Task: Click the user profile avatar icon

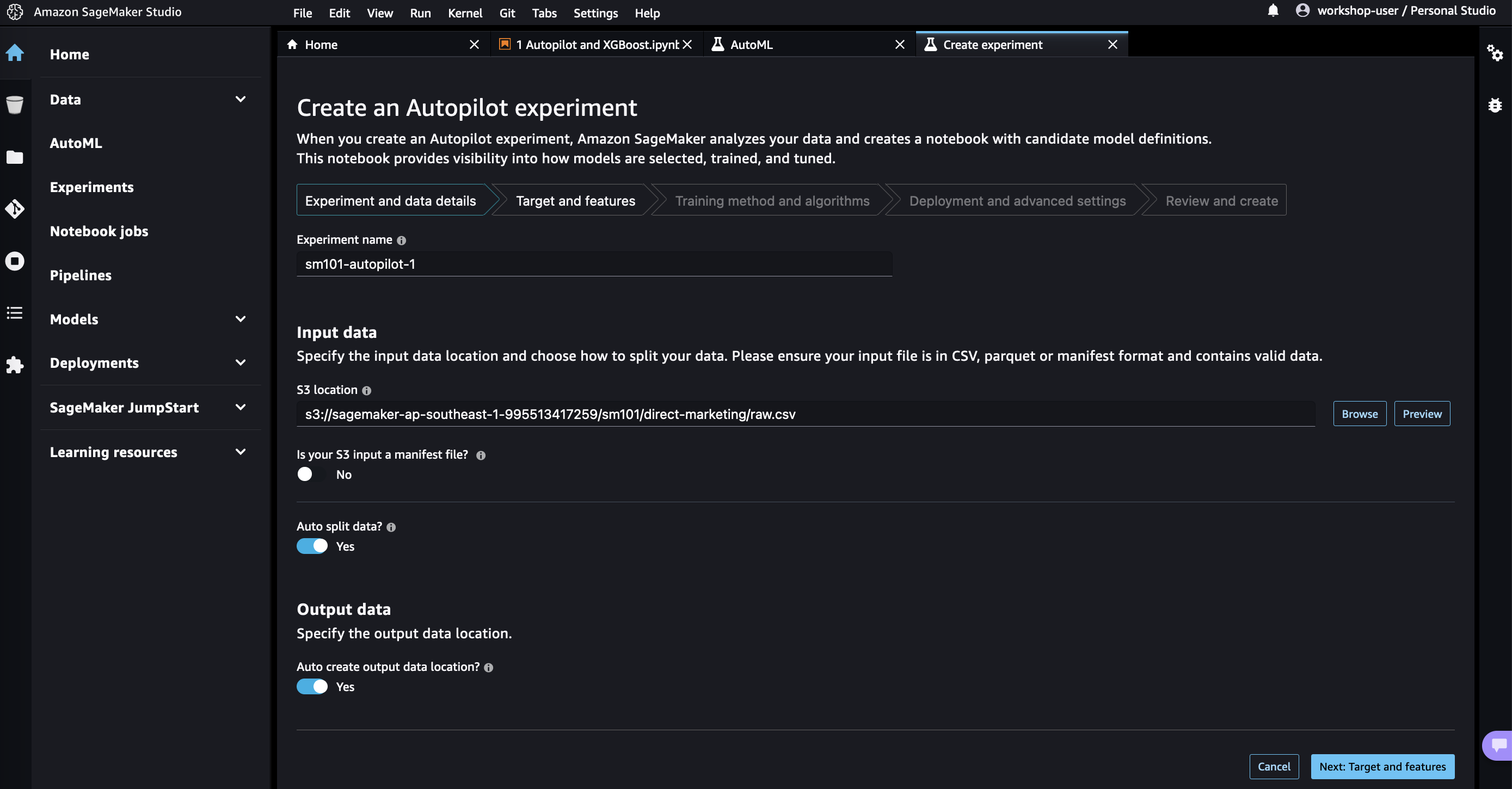Action: pos(1302,10)
